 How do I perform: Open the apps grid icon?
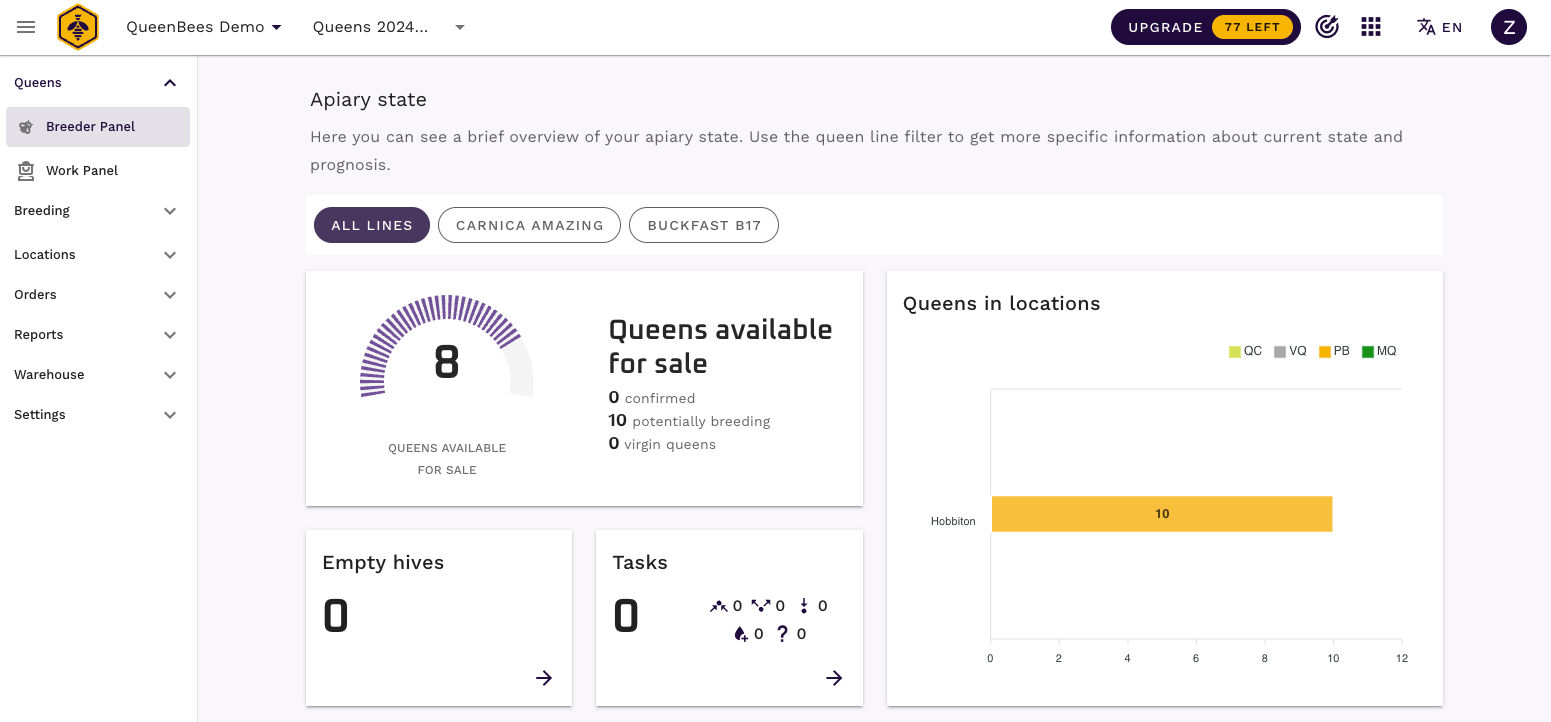pyautogui.click(x=1371, y=27)
